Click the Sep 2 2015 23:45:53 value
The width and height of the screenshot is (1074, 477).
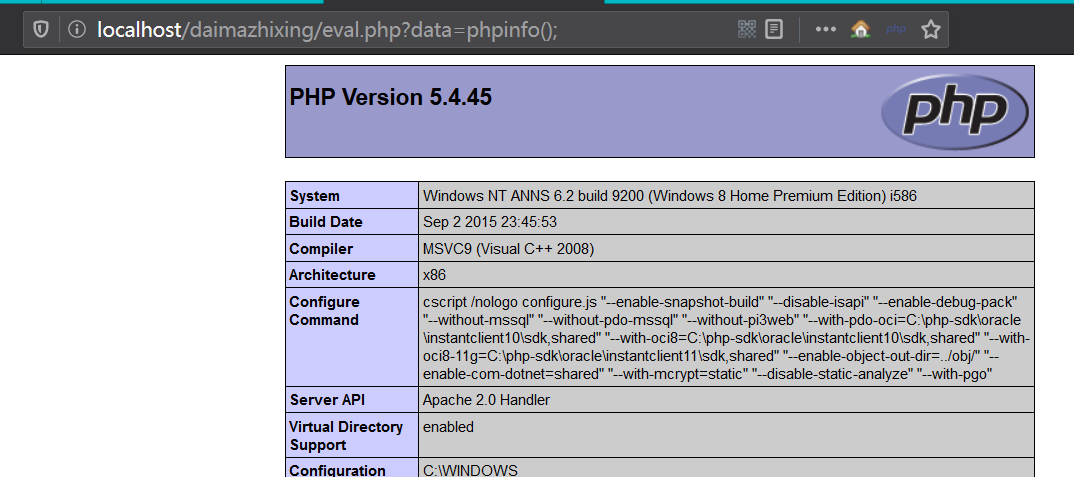(491, 222)
